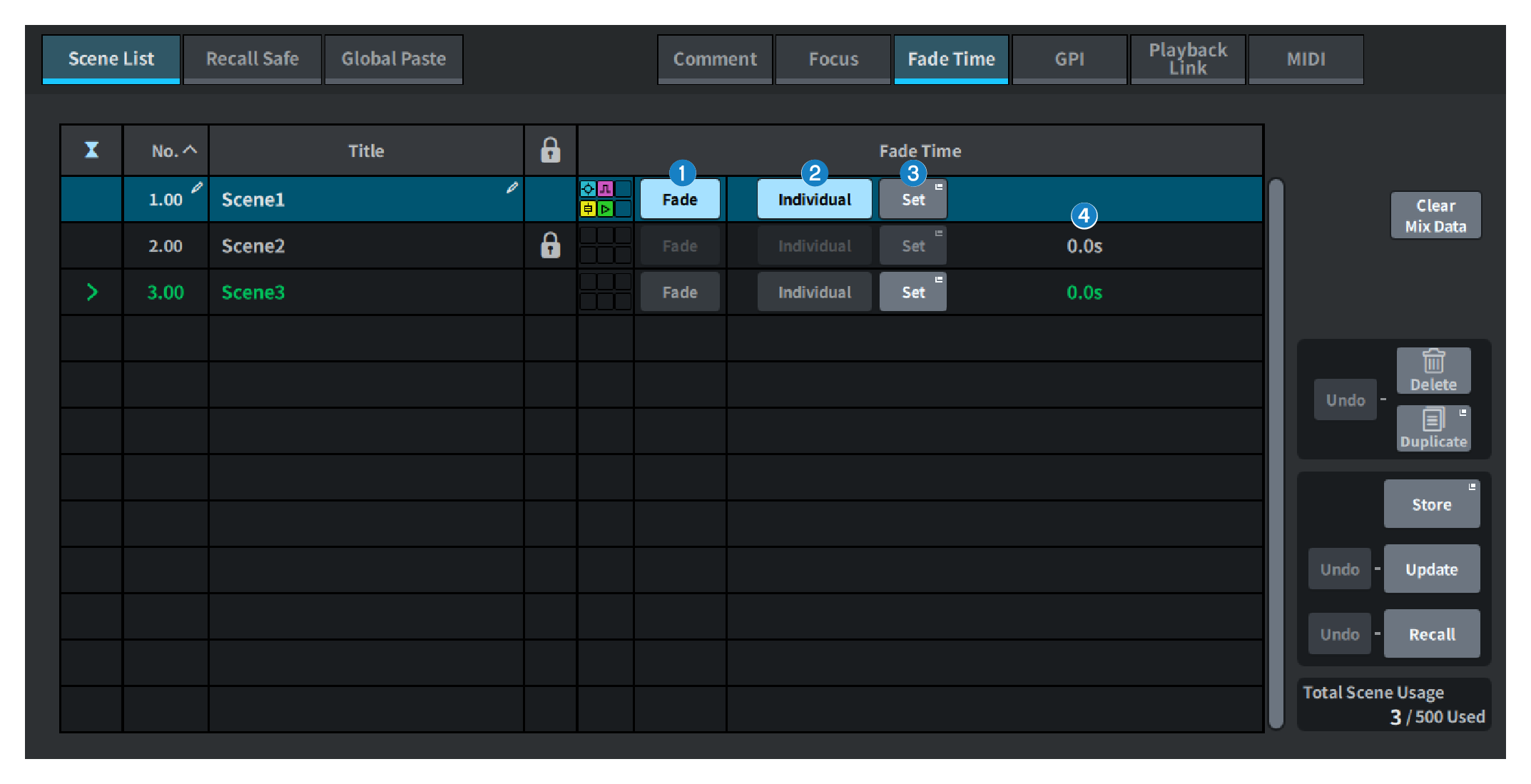Toggle the Fade button for Scene1
This screenshot has height=784, width=1531.
coord(679,199)
